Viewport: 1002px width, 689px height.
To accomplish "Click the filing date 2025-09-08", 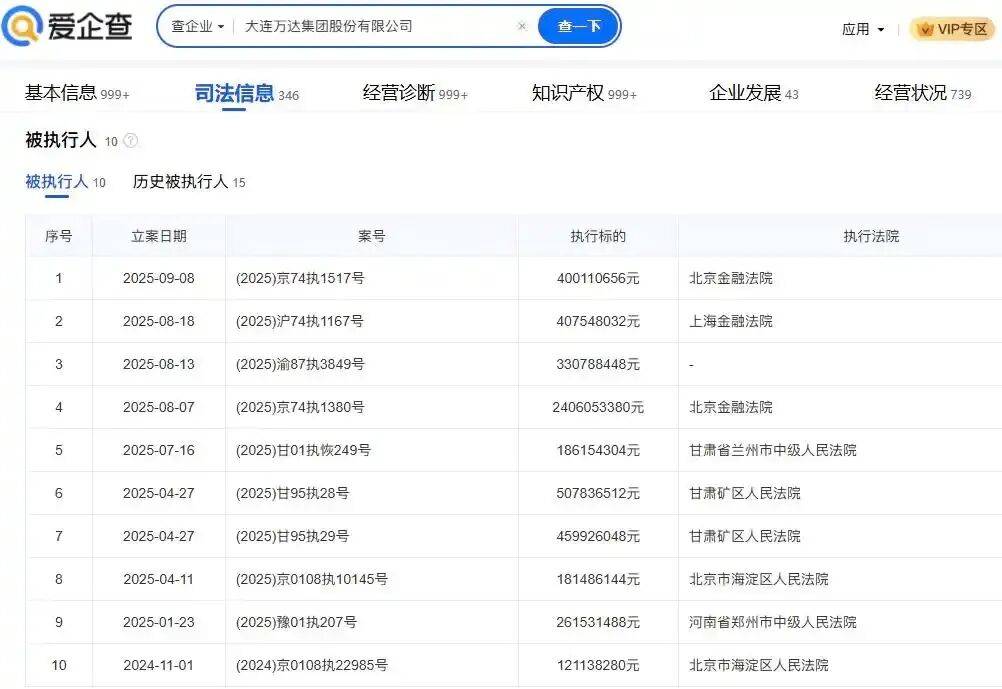I will tap(158, 279).
